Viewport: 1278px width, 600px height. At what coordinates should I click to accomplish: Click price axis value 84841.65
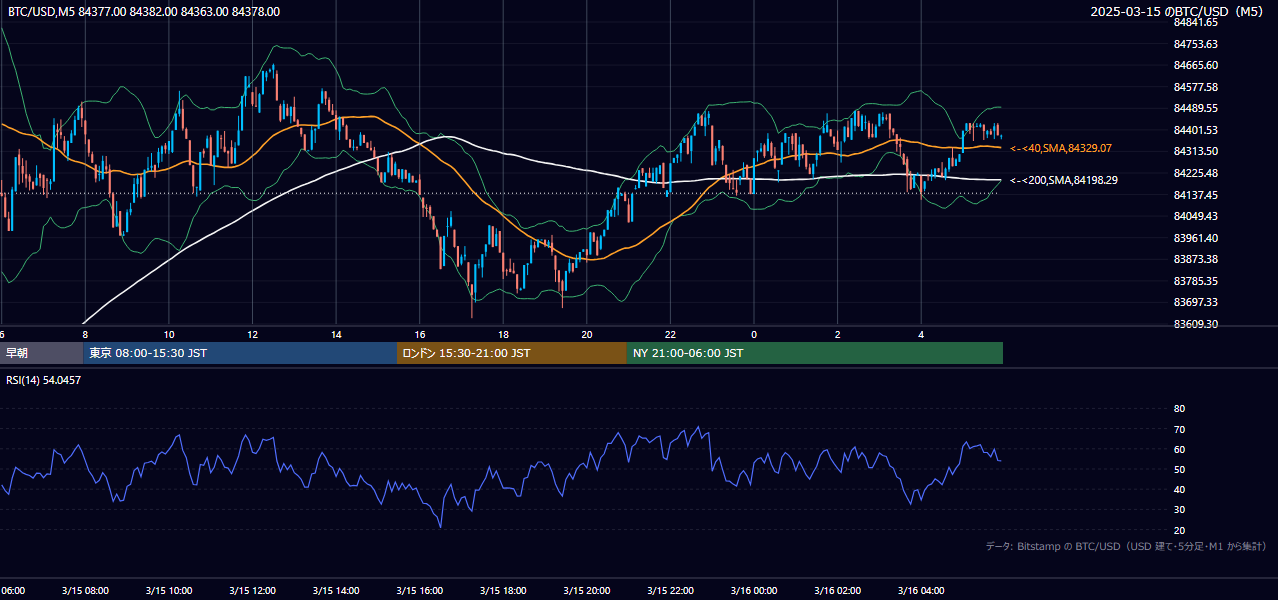click(1195, 22)
